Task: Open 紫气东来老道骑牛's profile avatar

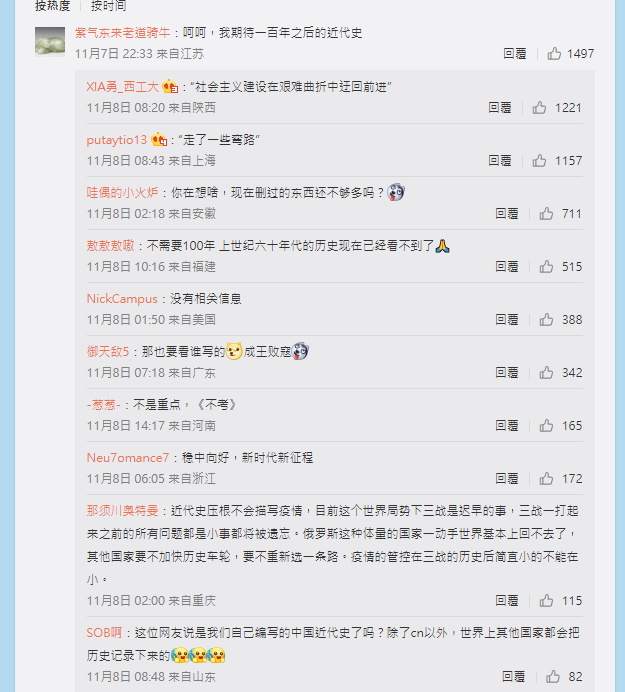Action: [50, 42]
